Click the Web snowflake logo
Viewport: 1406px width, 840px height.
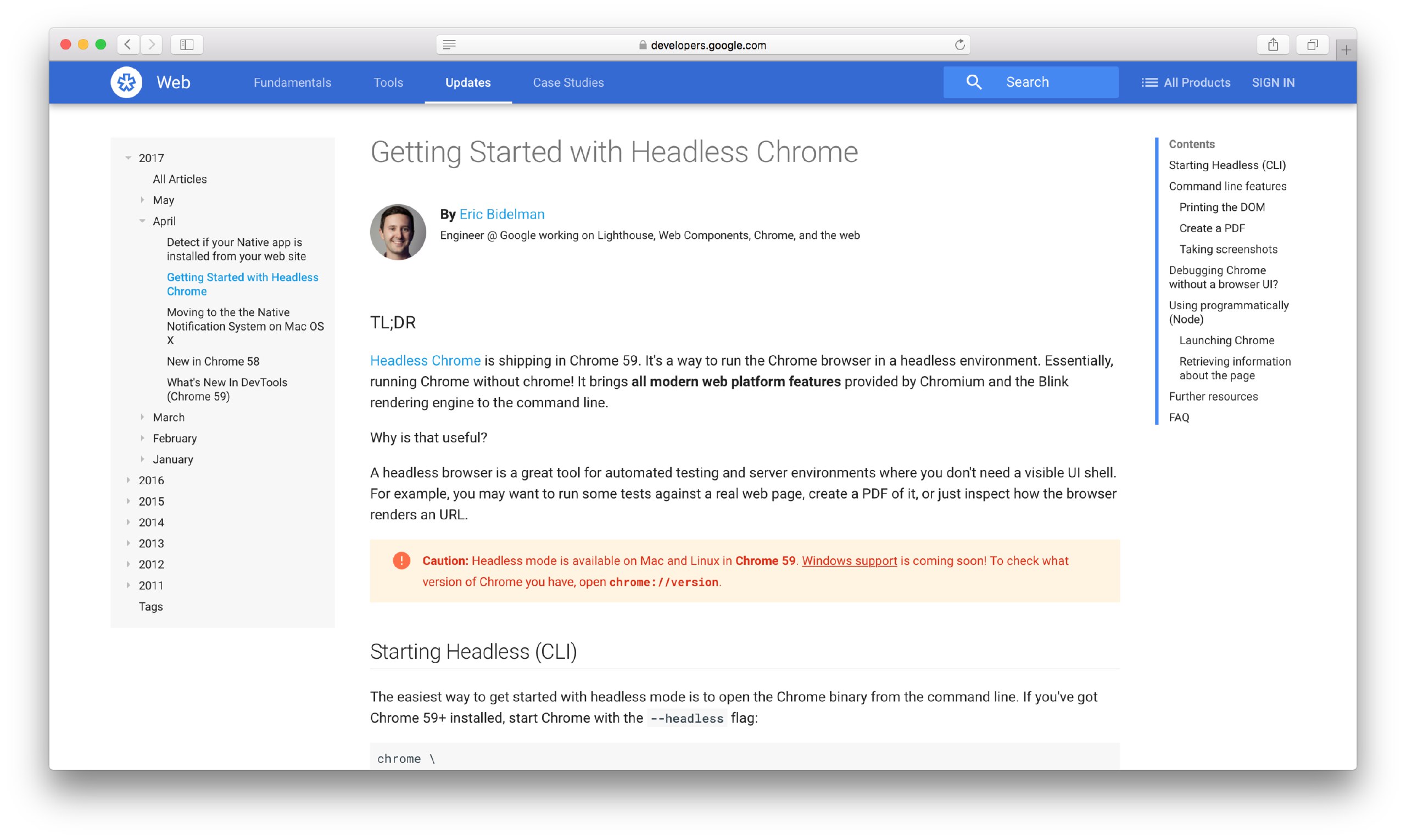(126, 83)
